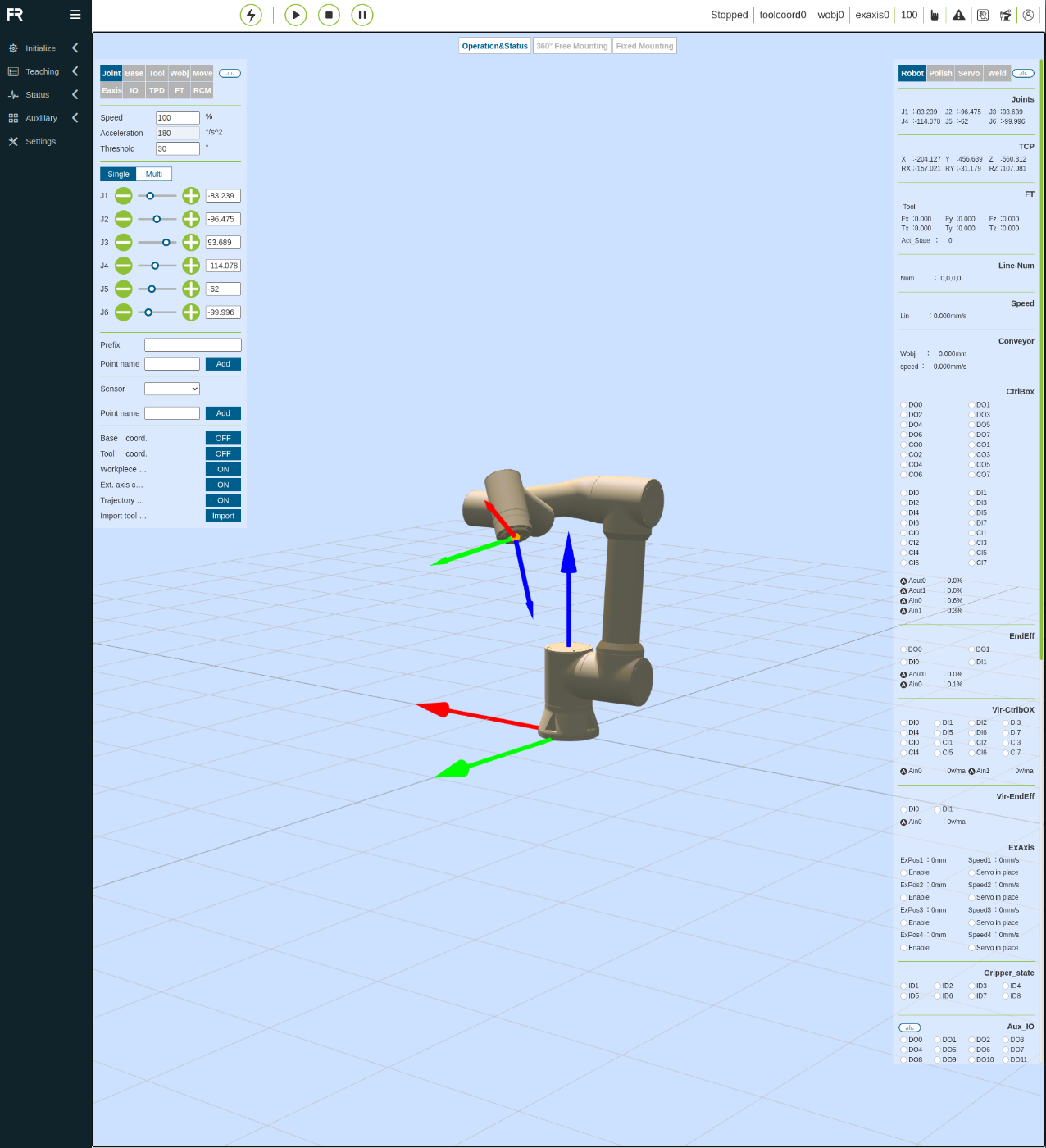Viewport: 1046px width, 1148px height.
Task: Toggle Base coord. OFF switch
Action: tap(223, 438)
